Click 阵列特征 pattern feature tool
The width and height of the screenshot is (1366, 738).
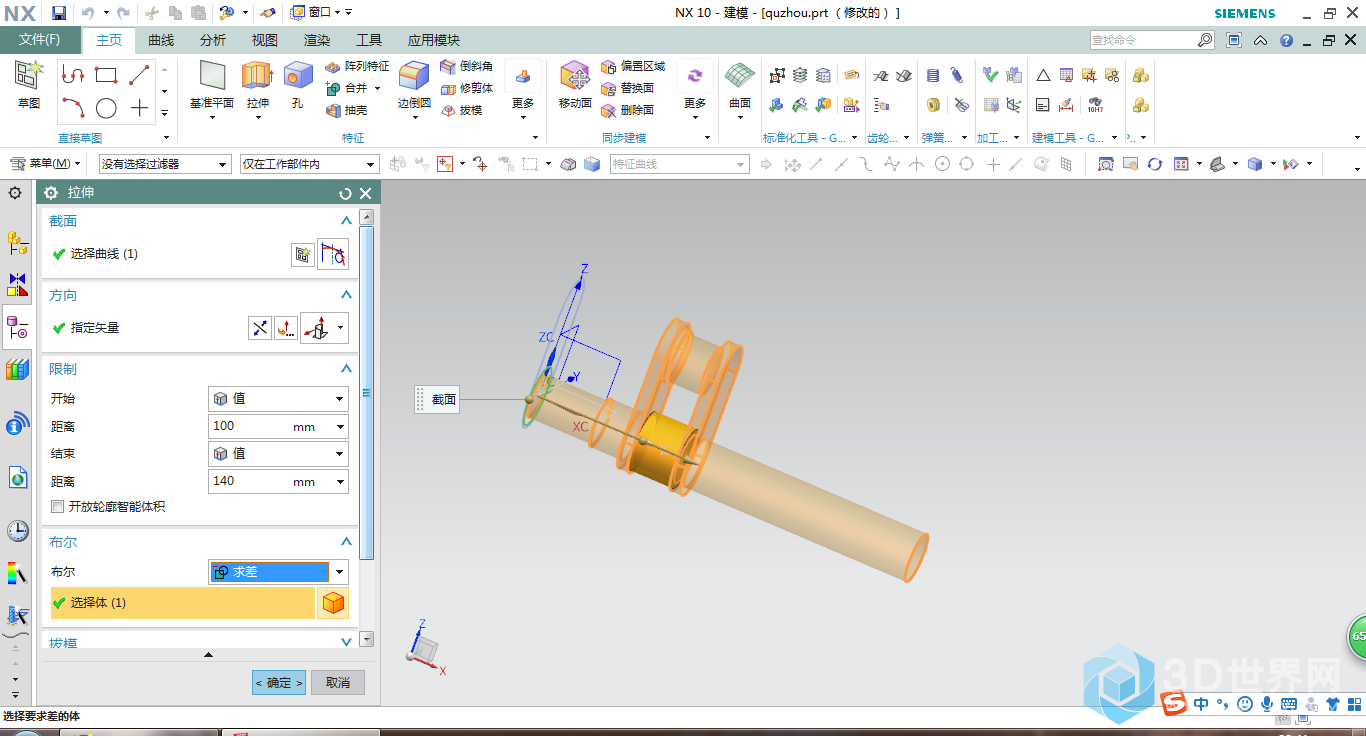357,66
